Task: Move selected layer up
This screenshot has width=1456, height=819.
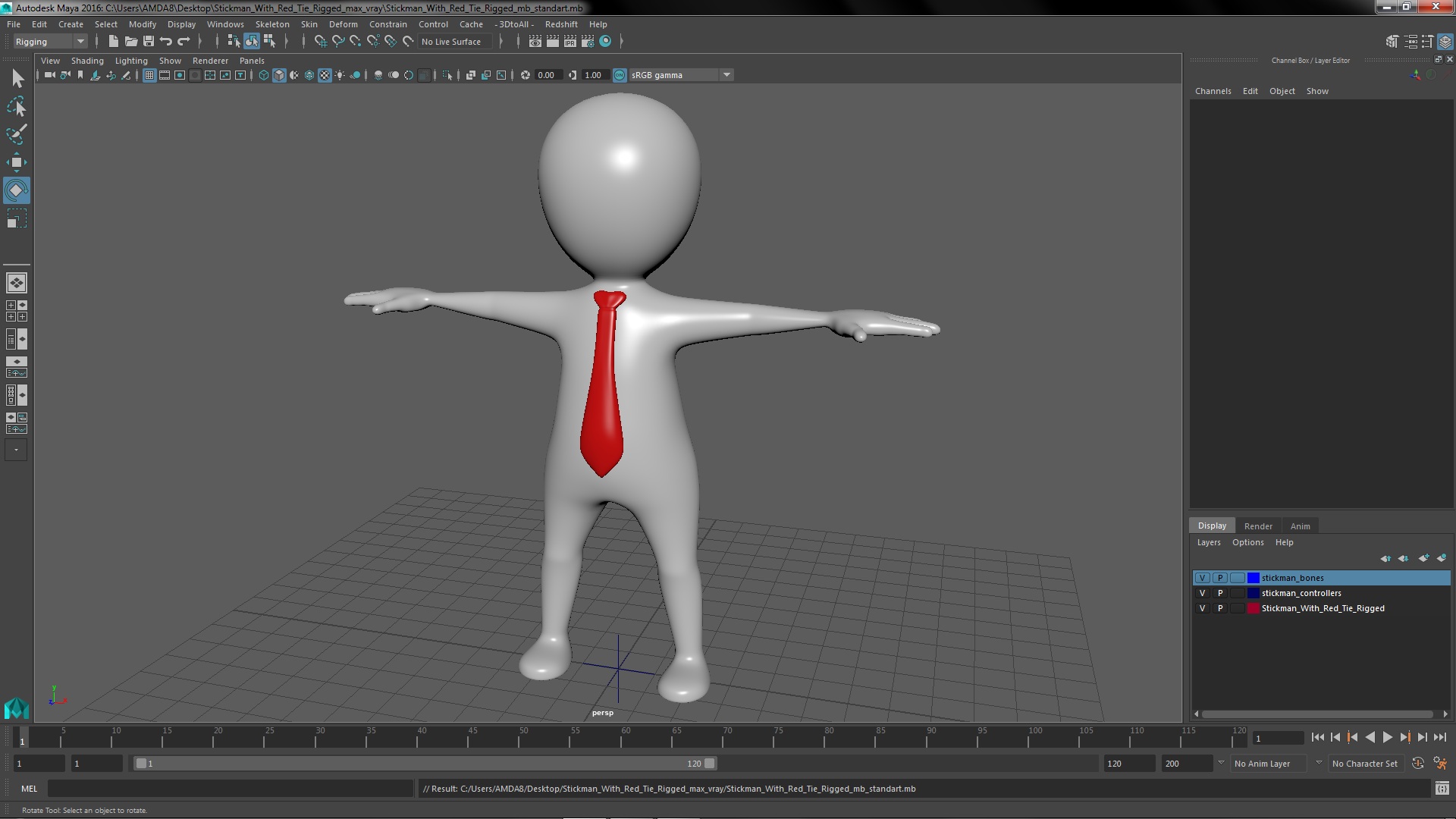Action: (x=1386, y=558)
